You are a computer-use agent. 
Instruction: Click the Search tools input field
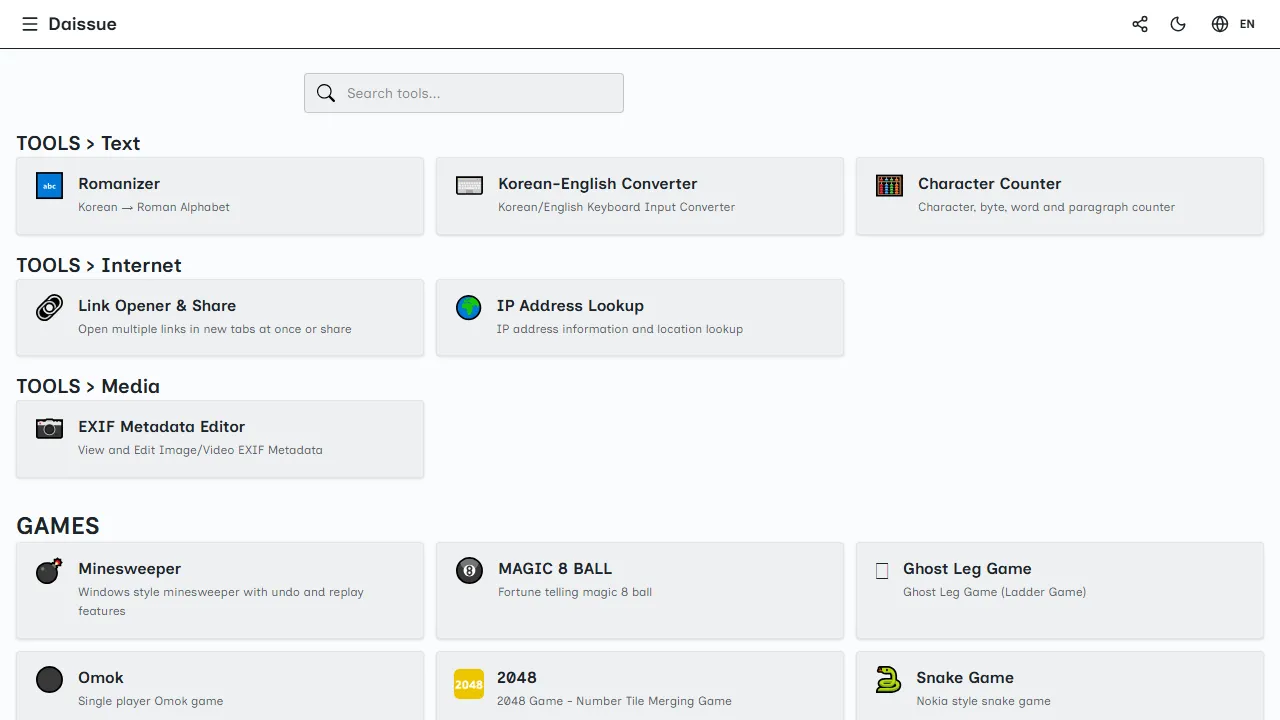pos(470,92)
